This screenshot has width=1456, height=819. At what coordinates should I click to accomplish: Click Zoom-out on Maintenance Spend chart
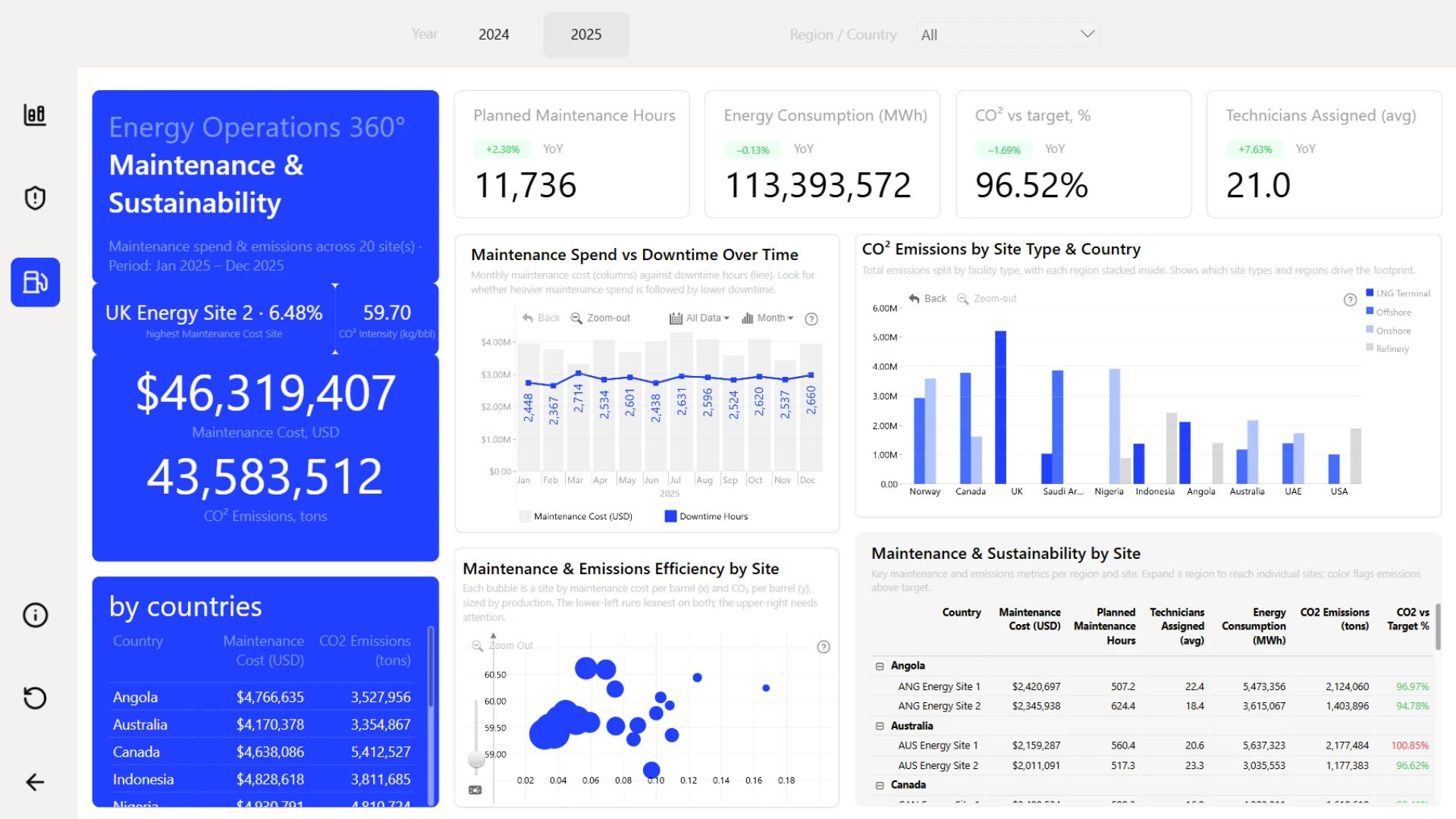[601, 318]
